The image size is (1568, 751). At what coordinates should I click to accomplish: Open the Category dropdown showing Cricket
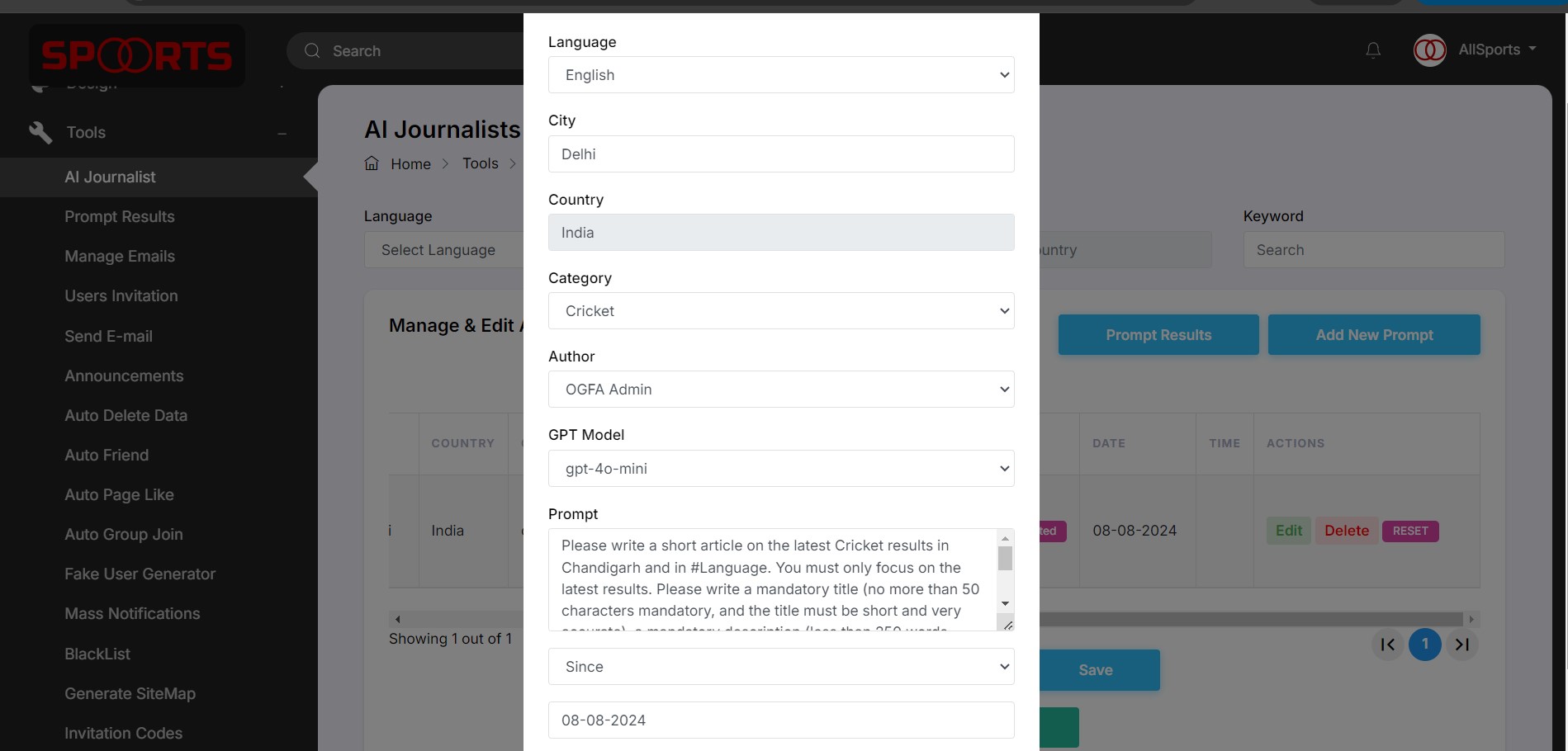[x=780, y=311]
